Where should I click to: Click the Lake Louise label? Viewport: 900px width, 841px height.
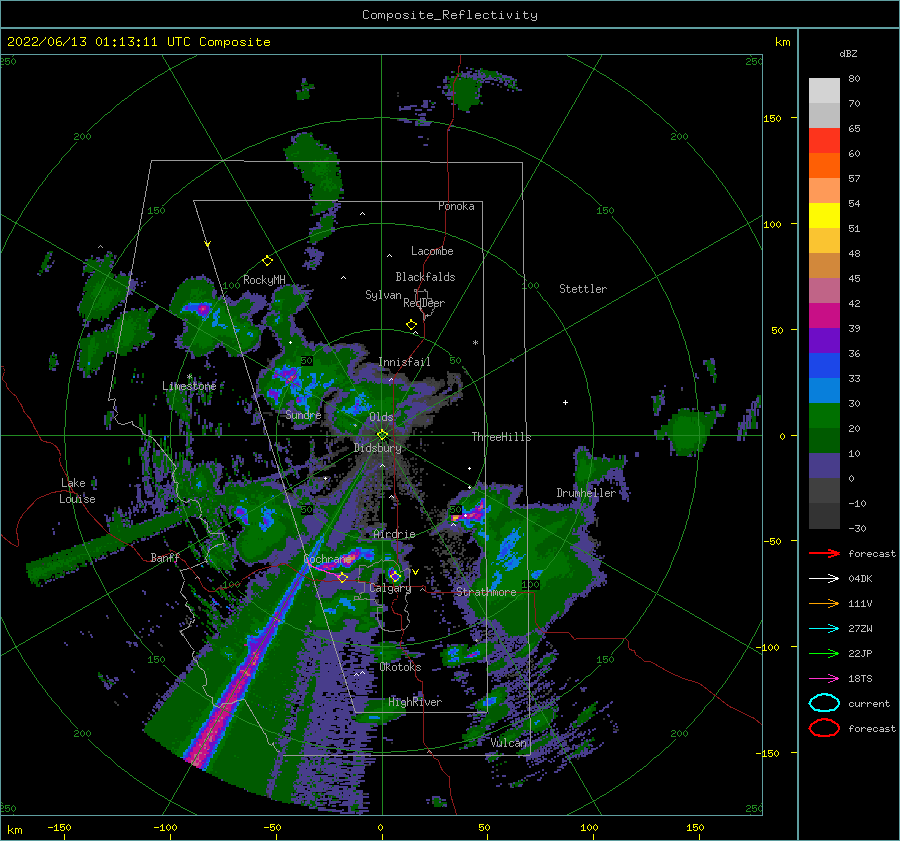click(77, 491)
